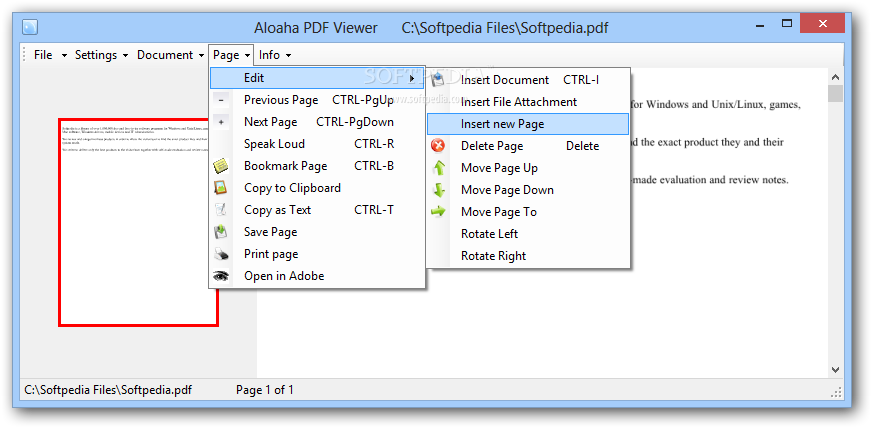This screenshot has height=428, width=872.
Task: Expand the Info dropdown arrow
Action: click(288, 56)
